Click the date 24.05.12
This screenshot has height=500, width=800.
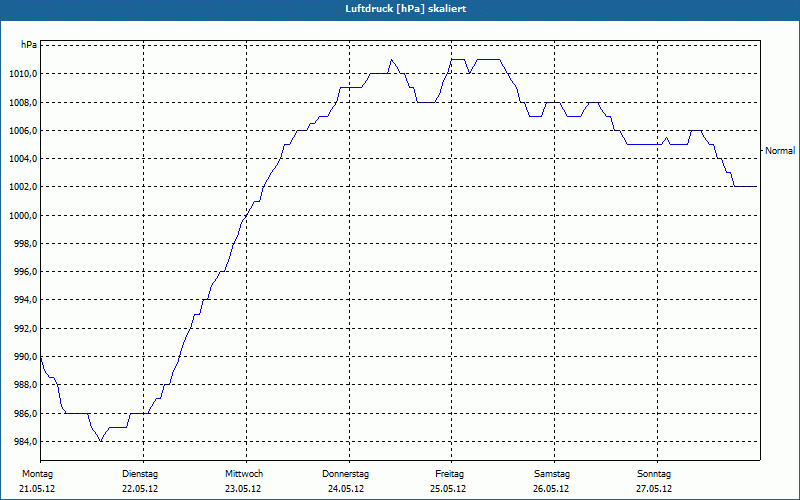click(346, 489)
